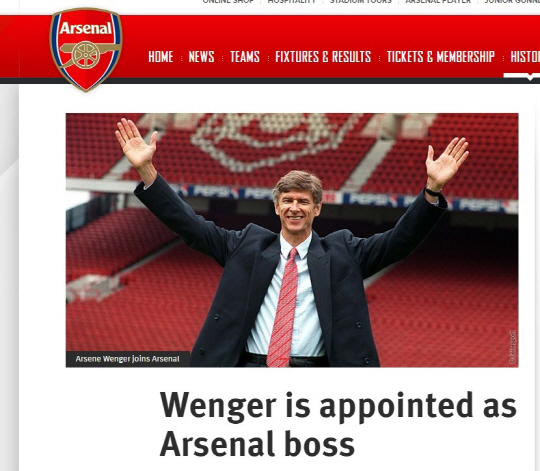Go to the News section

click(201, 57)
